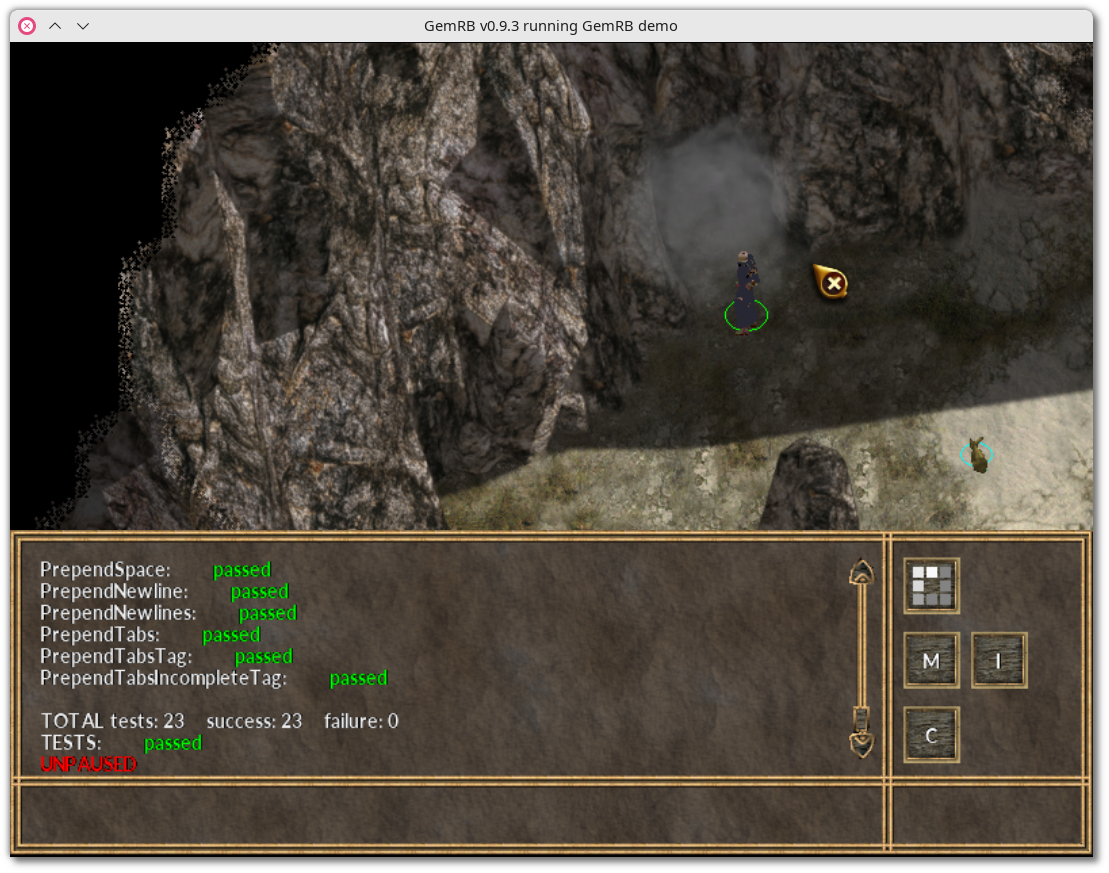Click the down chevron in title bar

pyautogui.click(x=83, y=26)
